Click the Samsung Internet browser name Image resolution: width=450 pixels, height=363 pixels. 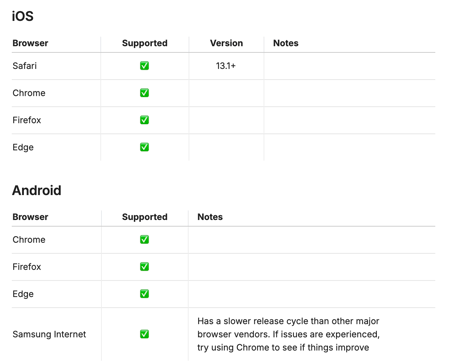49,334
